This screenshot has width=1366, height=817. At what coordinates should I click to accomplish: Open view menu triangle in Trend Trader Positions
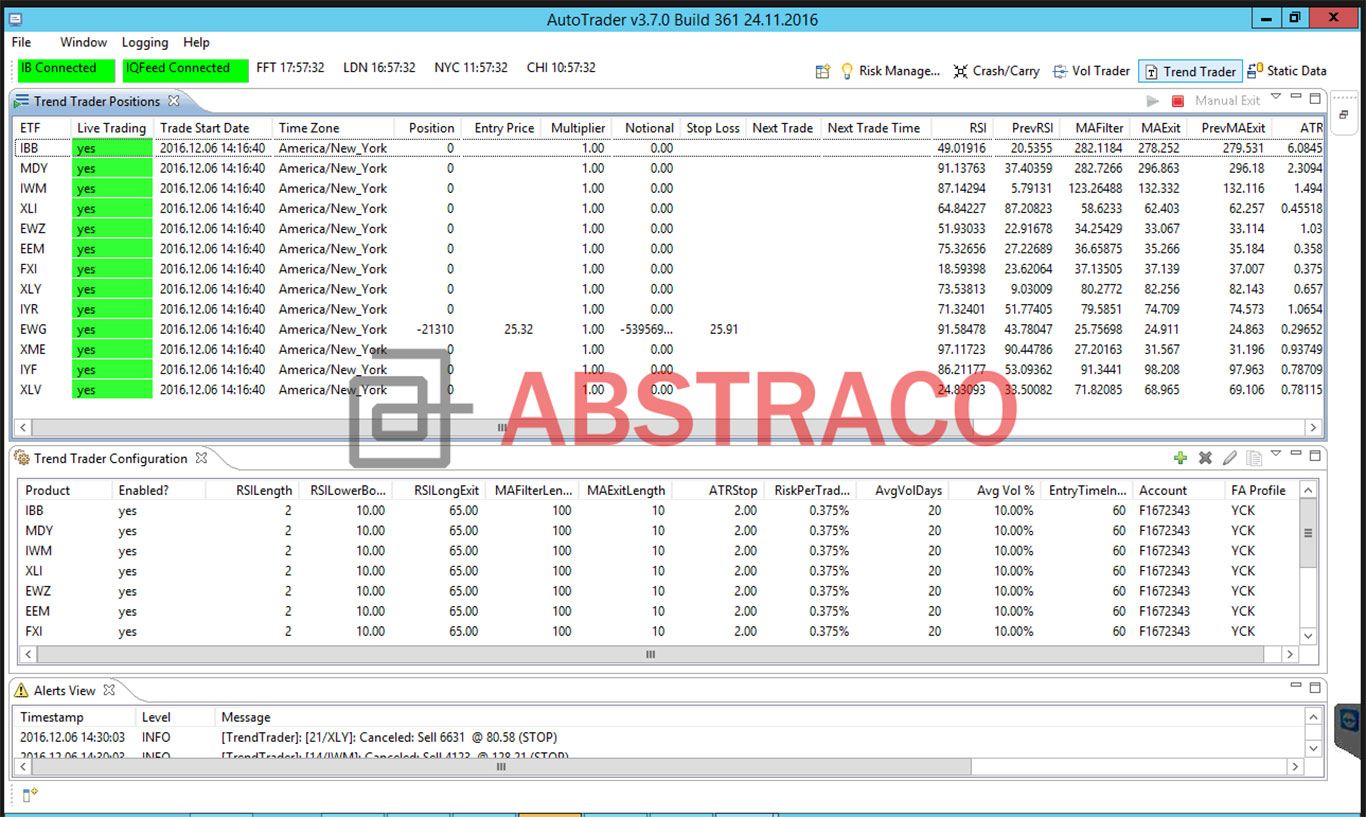click(1275, 98)
